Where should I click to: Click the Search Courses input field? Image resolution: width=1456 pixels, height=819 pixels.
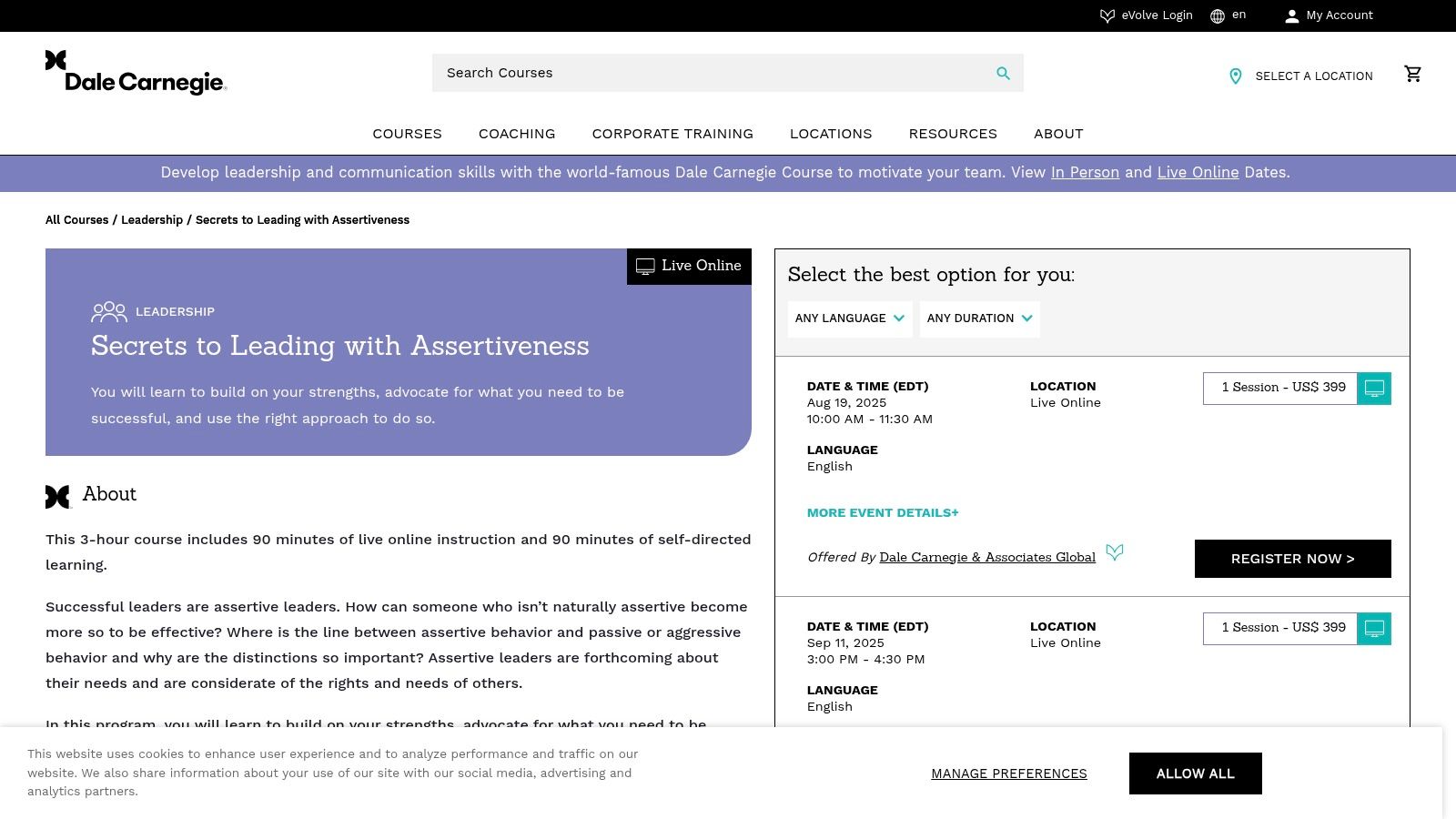click(x=710, y=73)
